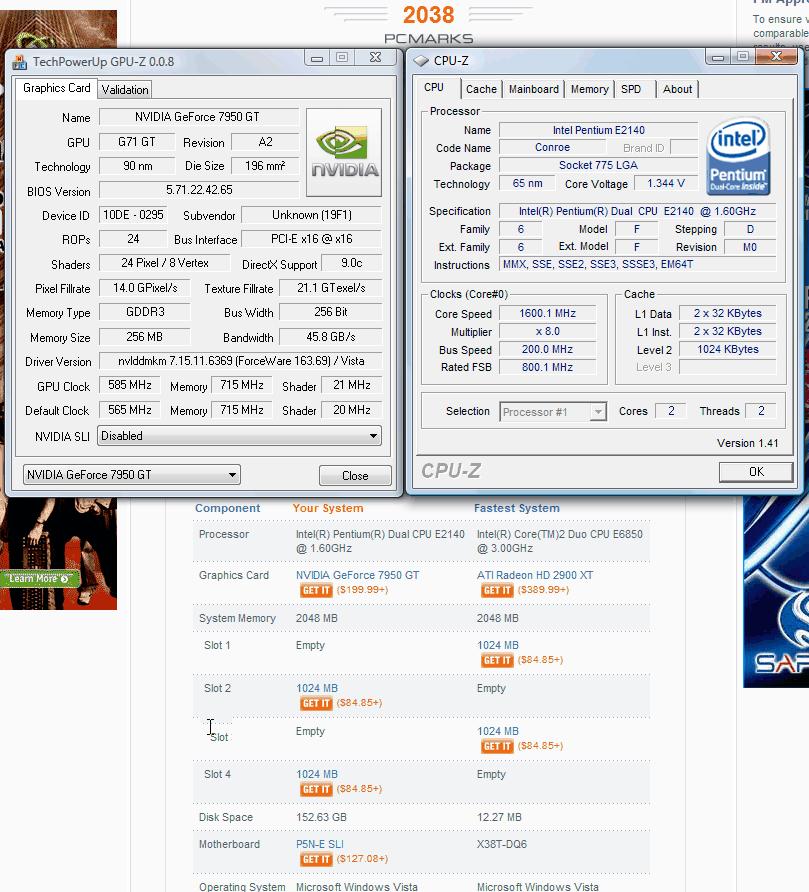Open the About tab in CPU-Z

pos(677,89)
